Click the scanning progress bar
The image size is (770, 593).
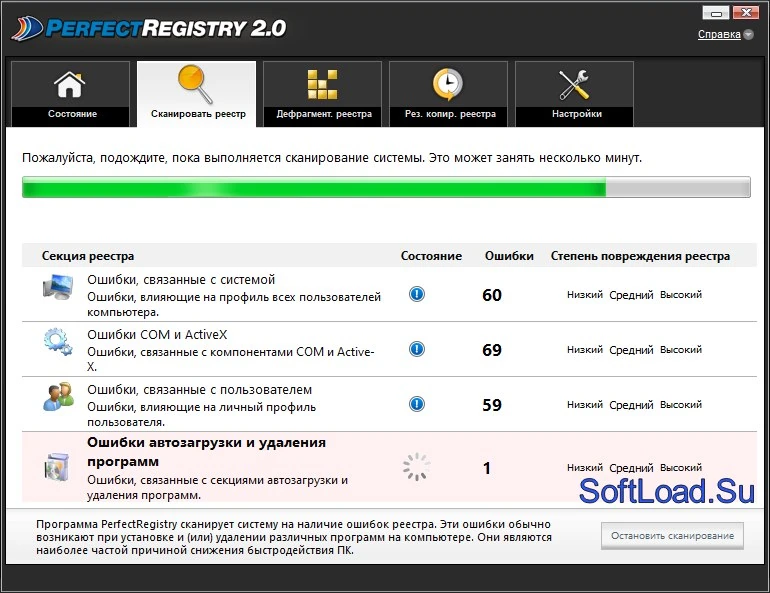(x=386, y=187)
